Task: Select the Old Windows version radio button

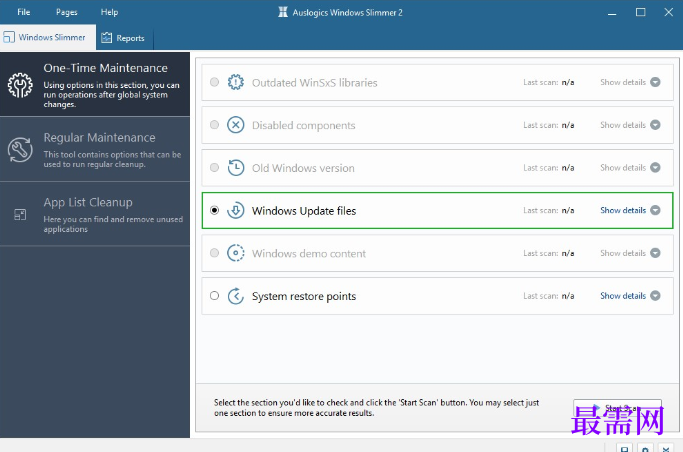Action: 214,167
